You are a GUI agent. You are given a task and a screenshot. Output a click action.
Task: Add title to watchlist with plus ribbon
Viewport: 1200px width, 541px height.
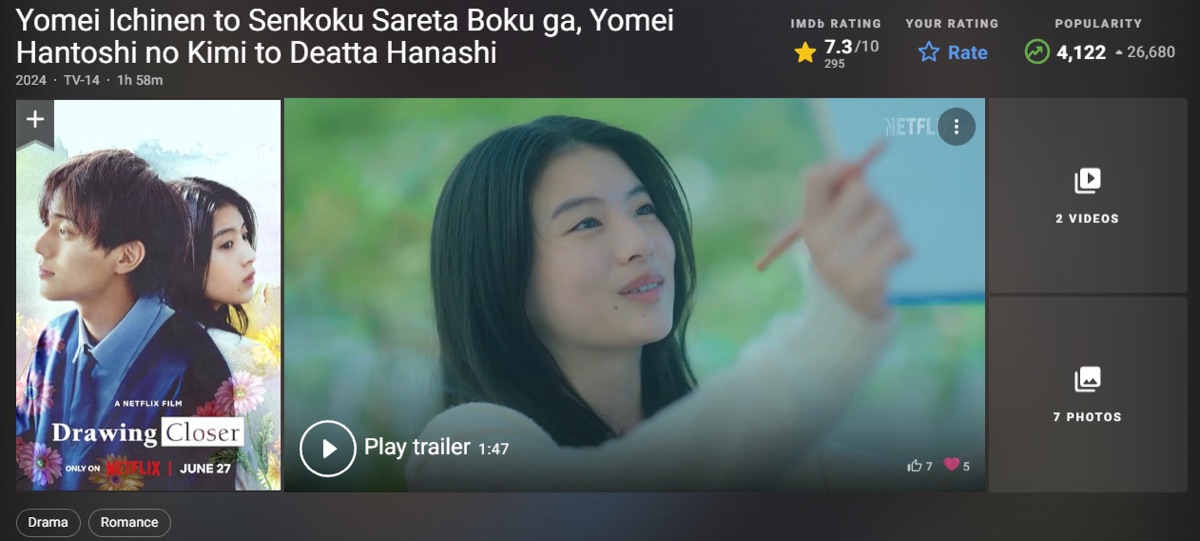point(35,121)
